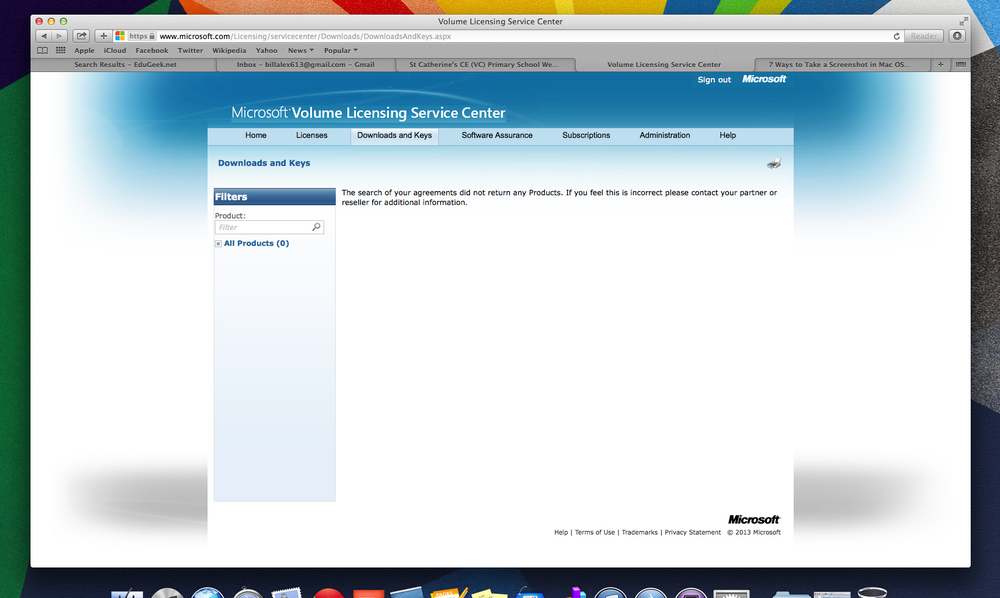
Task: Open a new tab with plus button
Action: click(x=940, y=64)
